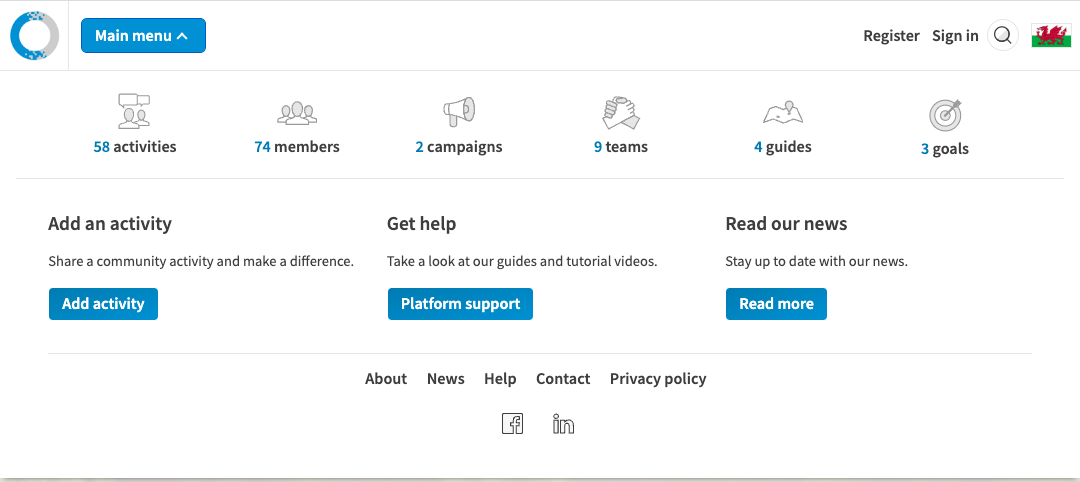Click the guides map icon
The image size is (1080, 482).
tap(783, 113)
